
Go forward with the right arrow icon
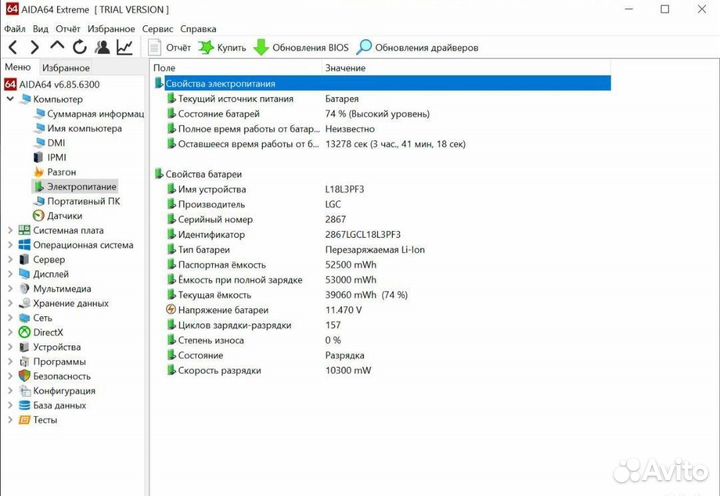(x=34, y=47)
